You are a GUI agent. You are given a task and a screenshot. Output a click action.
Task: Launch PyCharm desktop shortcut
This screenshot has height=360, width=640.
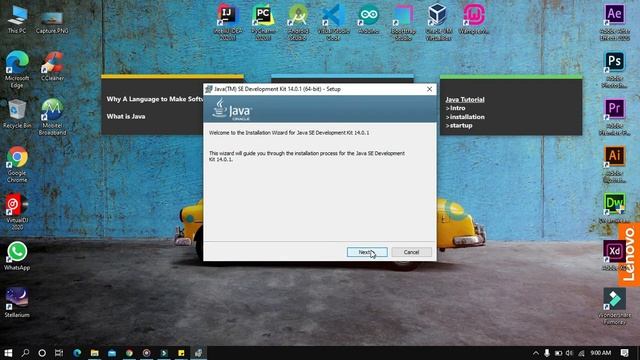pyautogui.click(x=263, y=22)
